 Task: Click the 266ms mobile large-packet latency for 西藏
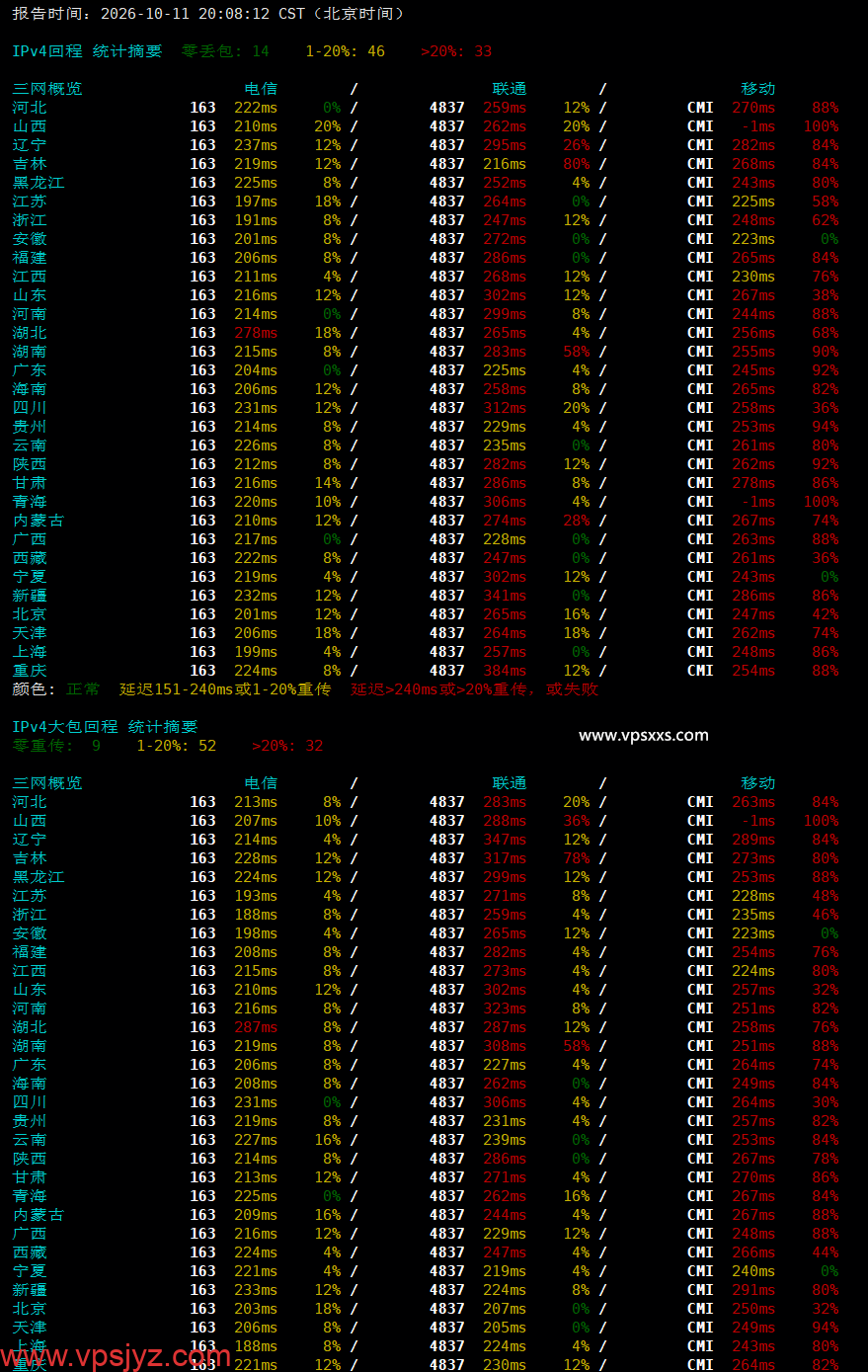(x=753, y=1252)
